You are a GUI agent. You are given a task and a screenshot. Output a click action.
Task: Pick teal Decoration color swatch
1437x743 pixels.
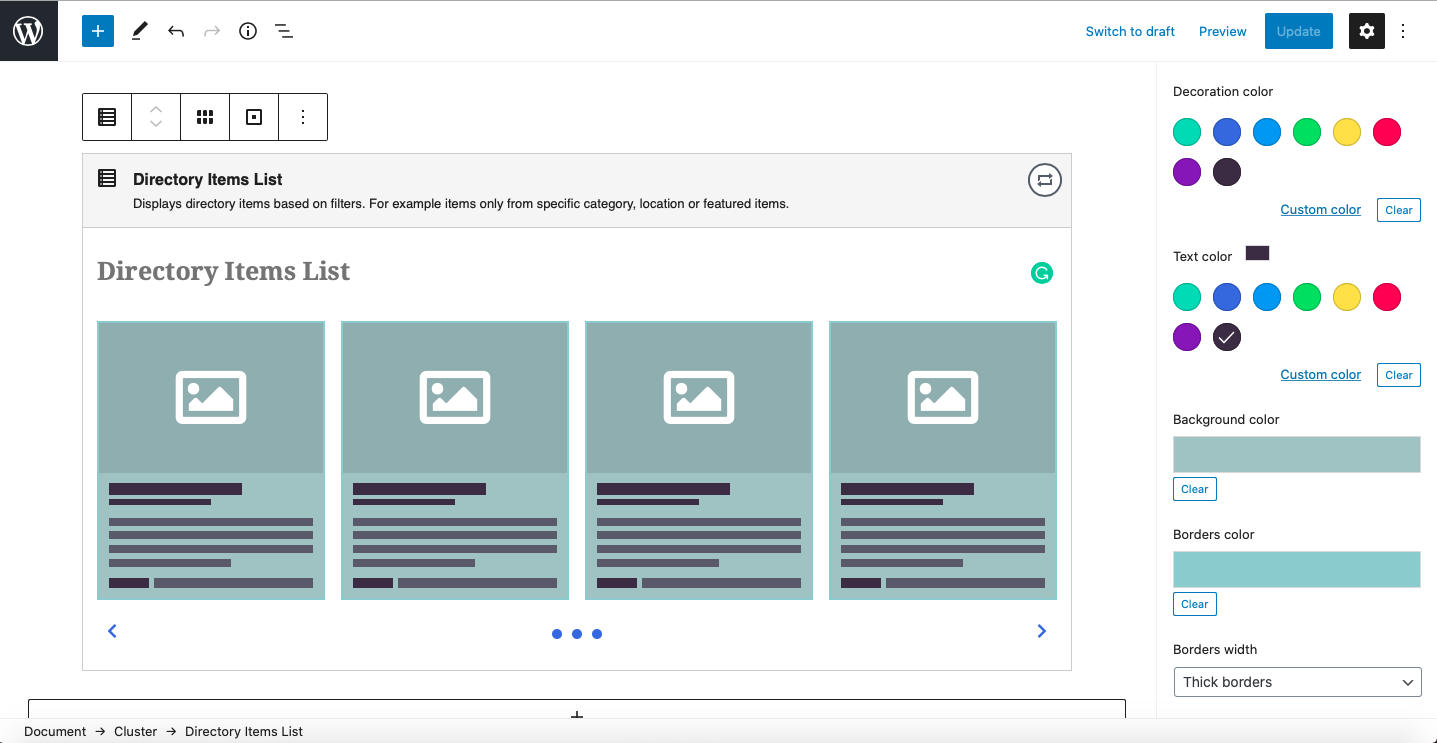coord(1187,132)
